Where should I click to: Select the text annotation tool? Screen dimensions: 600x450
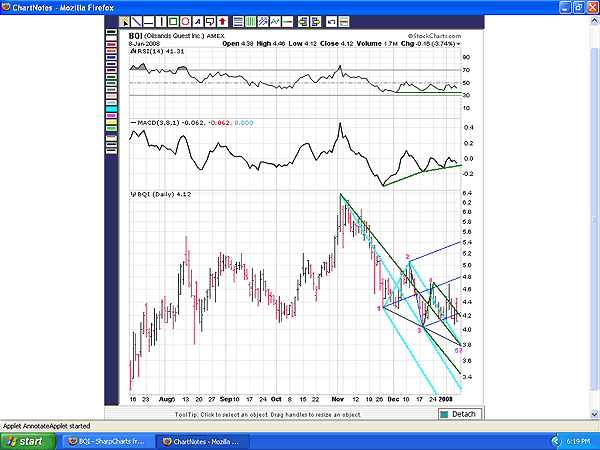(x=198, y=20)
